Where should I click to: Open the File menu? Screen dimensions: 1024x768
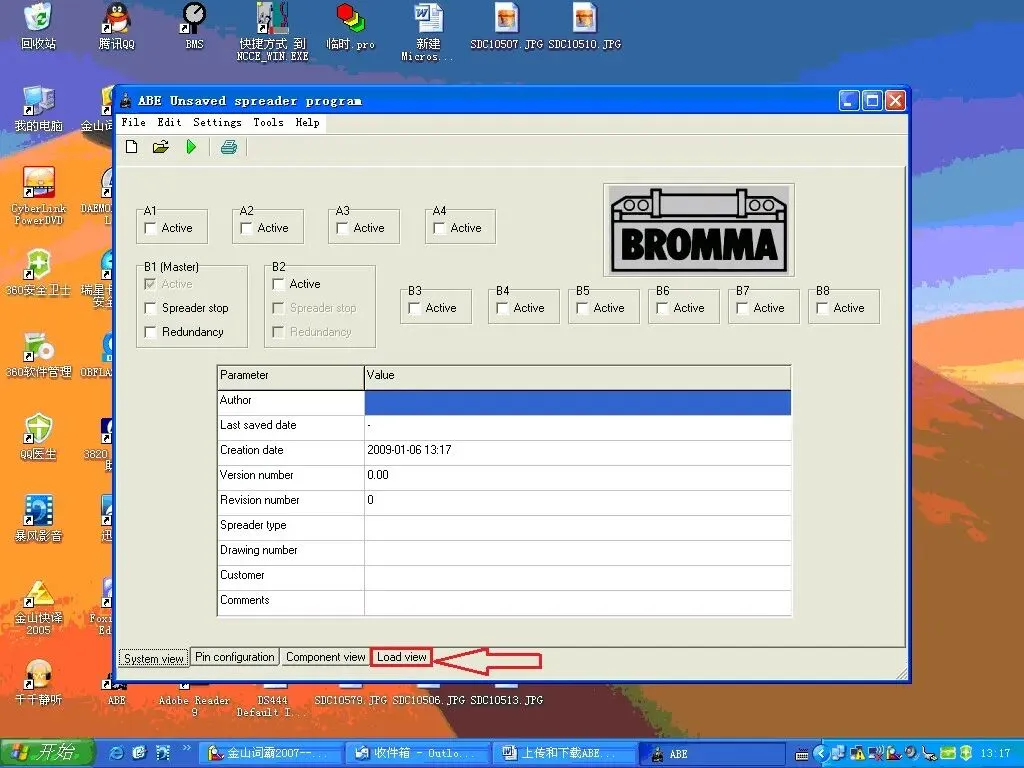(x=133, y=123)
